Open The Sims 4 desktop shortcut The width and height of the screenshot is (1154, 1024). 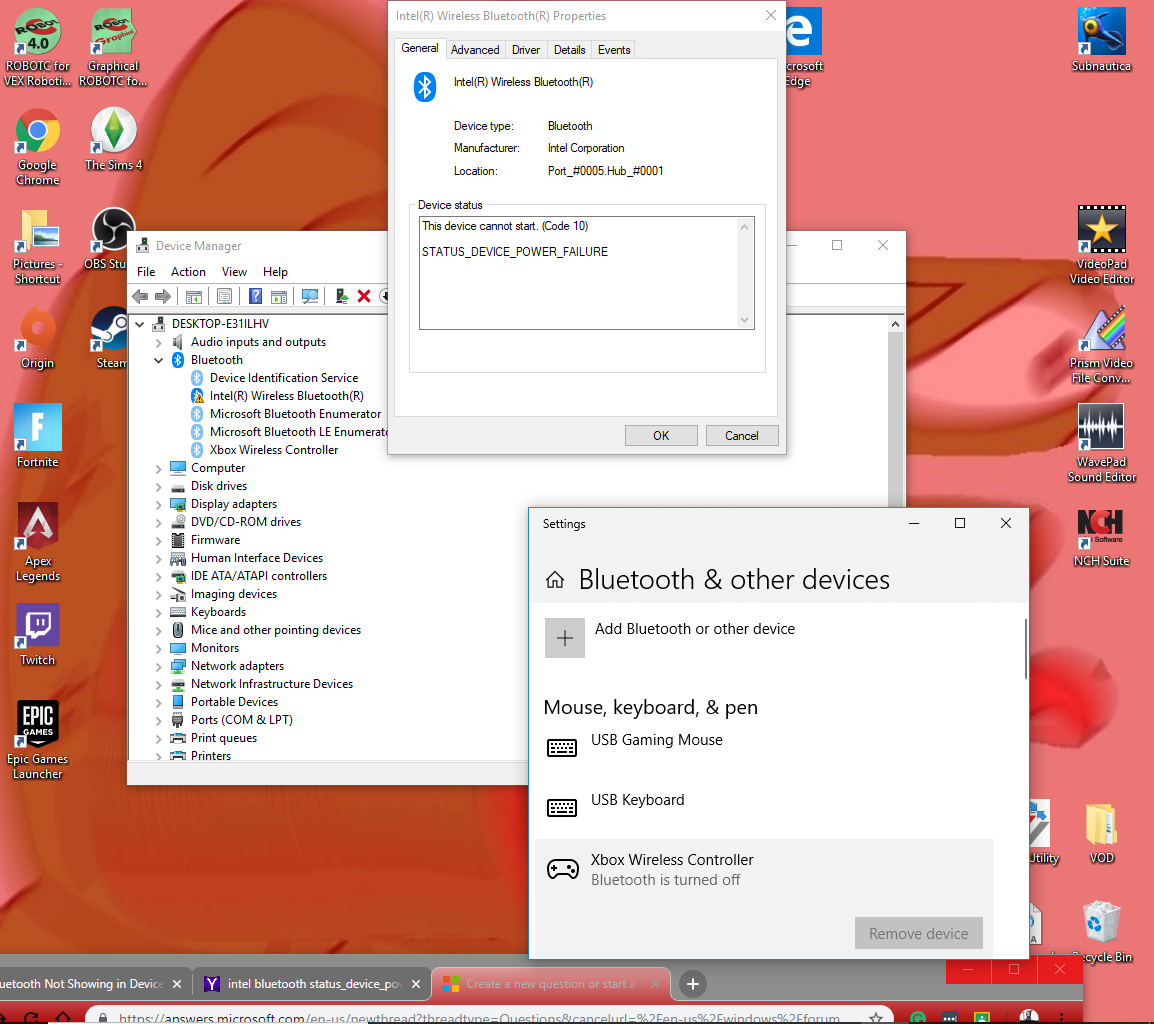tap(113, 140)
